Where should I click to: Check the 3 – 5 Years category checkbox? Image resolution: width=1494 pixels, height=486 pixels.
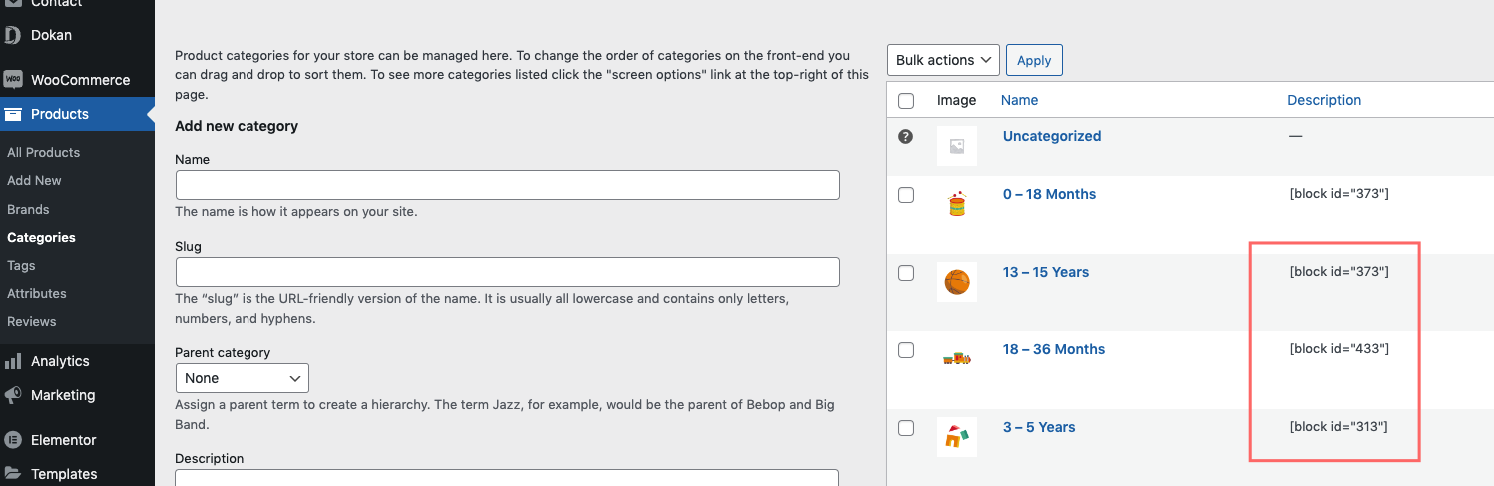point(906,428)
